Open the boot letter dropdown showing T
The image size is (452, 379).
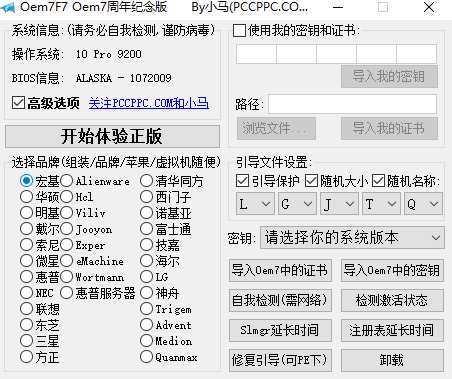(x=381, y=203)
